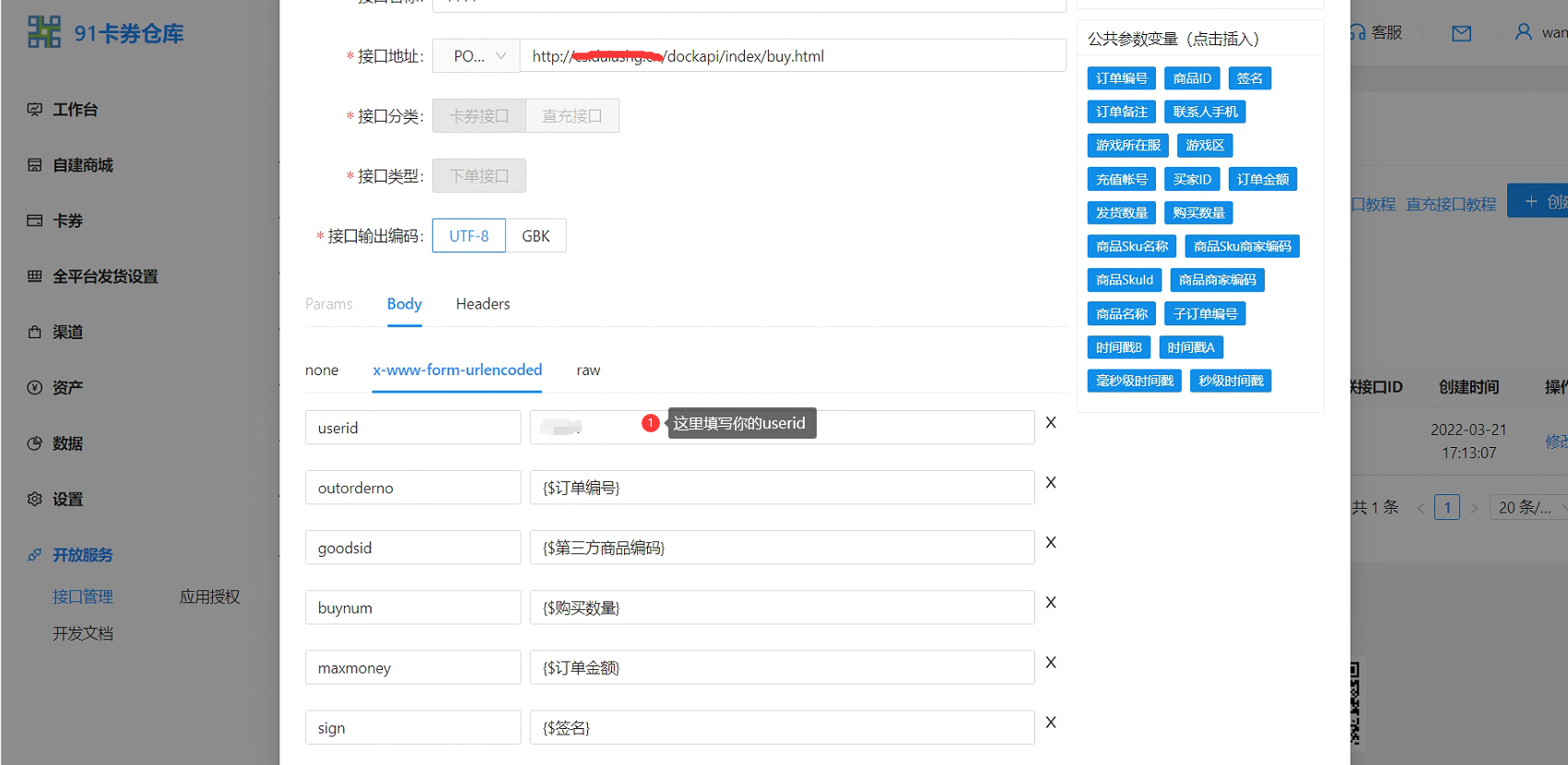Insert the 时间戳A variable
Viewport: 1568px width, 765px height.
tap(1191, 347)
